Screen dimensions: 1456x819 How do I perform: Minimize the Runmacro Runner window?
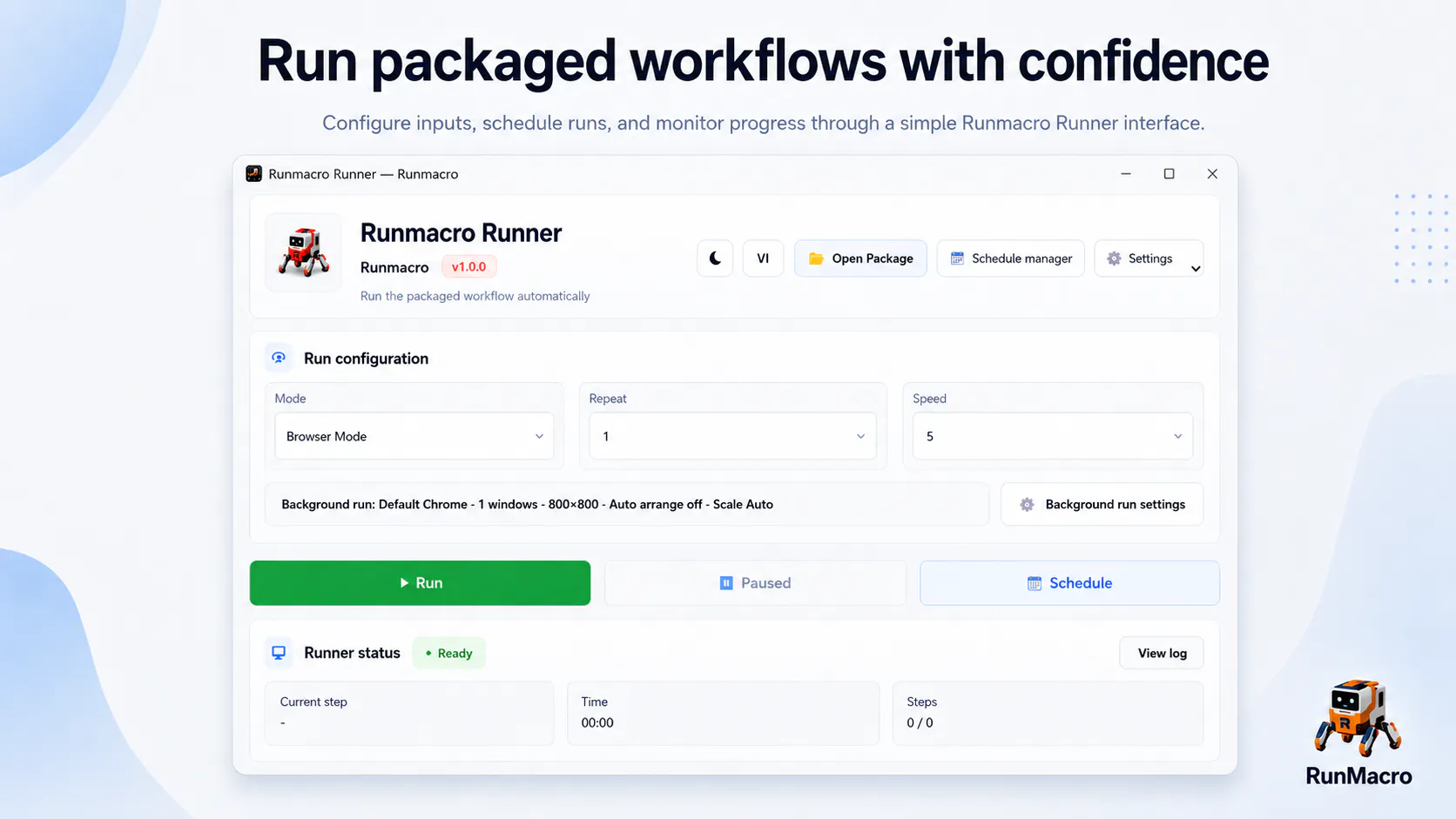click(1126, 174)
